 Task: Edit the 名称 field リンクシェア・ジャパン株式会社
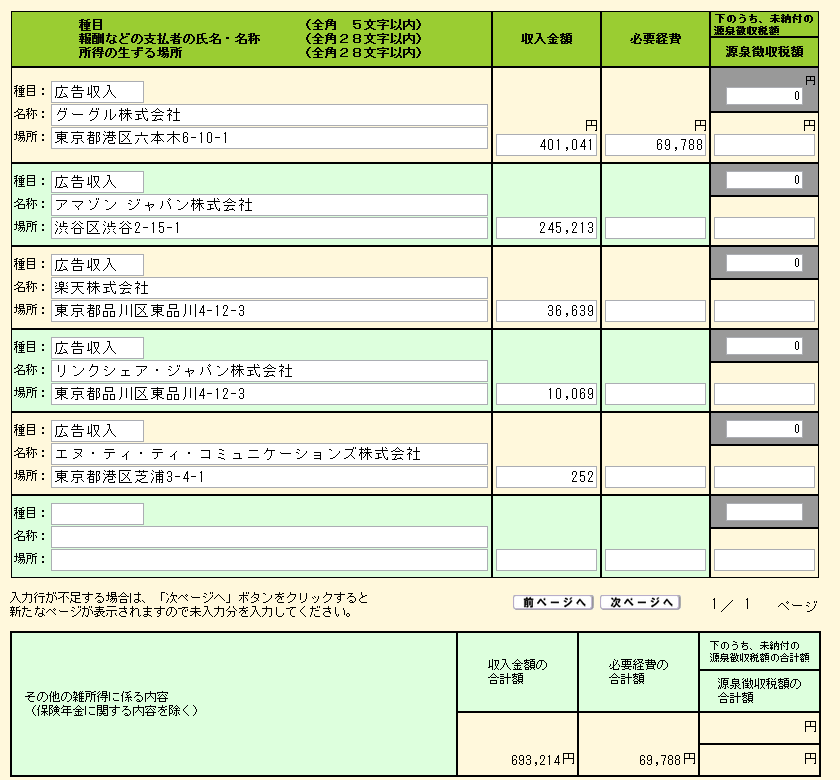coord(269,371)
